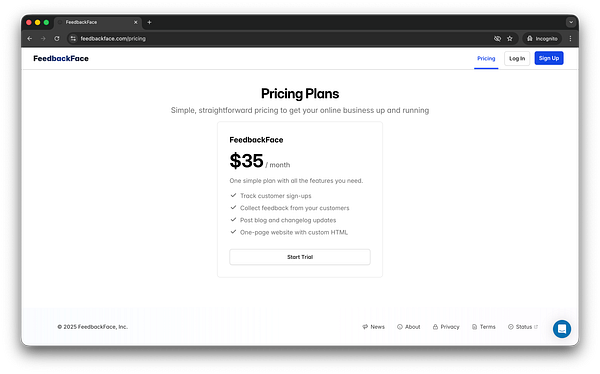Viewport: 600px width, 374px height.
Task: Open the blue chat widget bubble
Action: click(562, 329)
